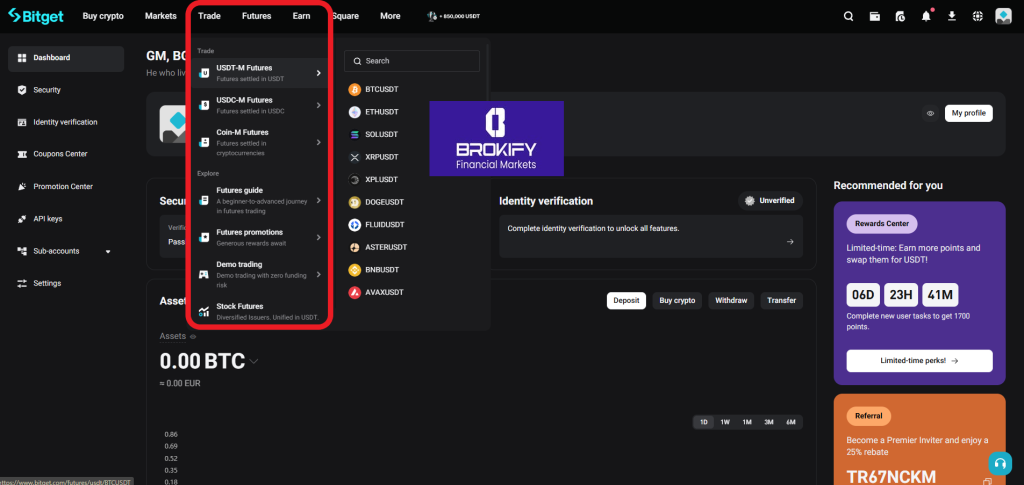Open the headset support chat button
This screenshot has width=1024, height=485.
point(999,463)
